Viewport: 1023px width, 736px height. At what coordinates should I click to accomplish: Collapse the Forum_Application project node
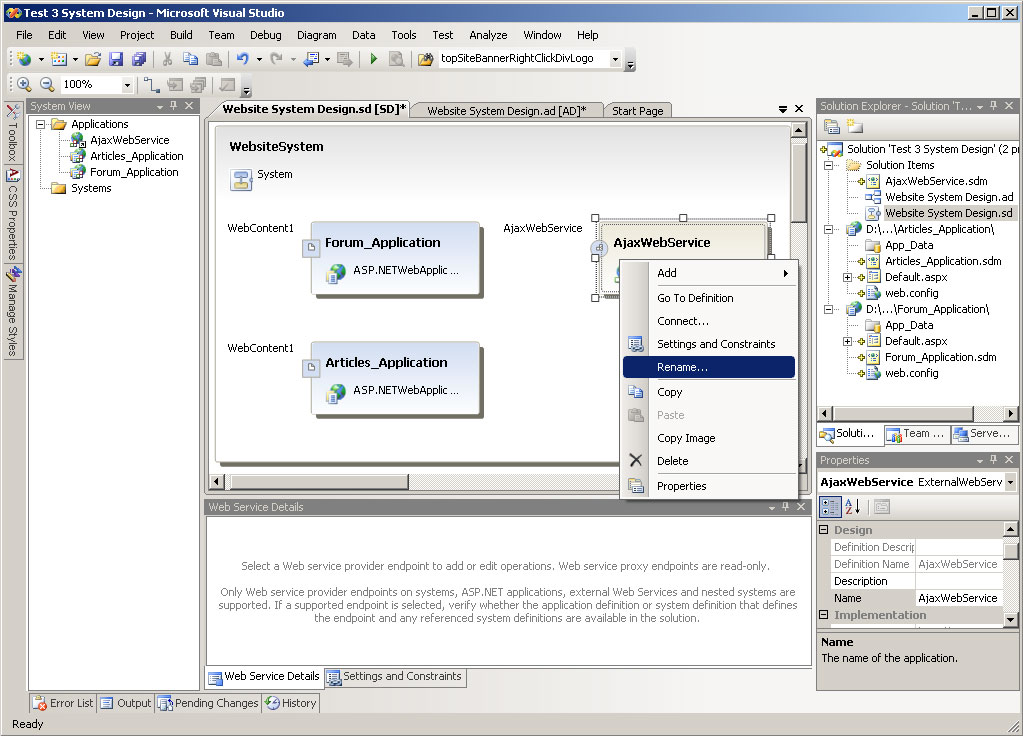click(x=828, y=309)
